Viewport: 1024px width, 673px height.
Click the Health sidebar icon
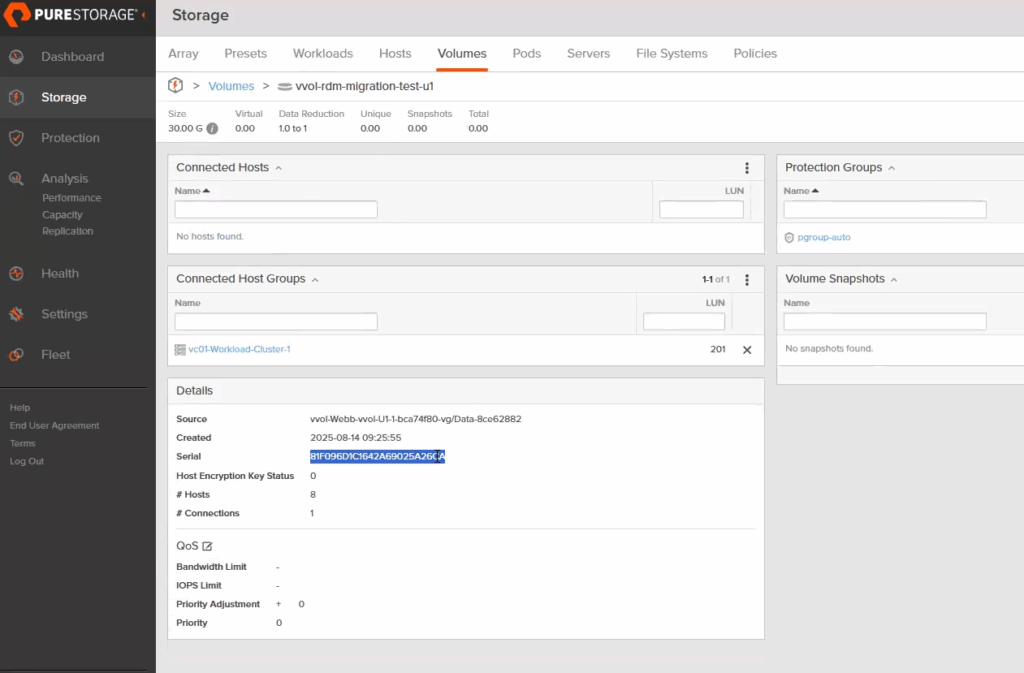pos(16,274)
